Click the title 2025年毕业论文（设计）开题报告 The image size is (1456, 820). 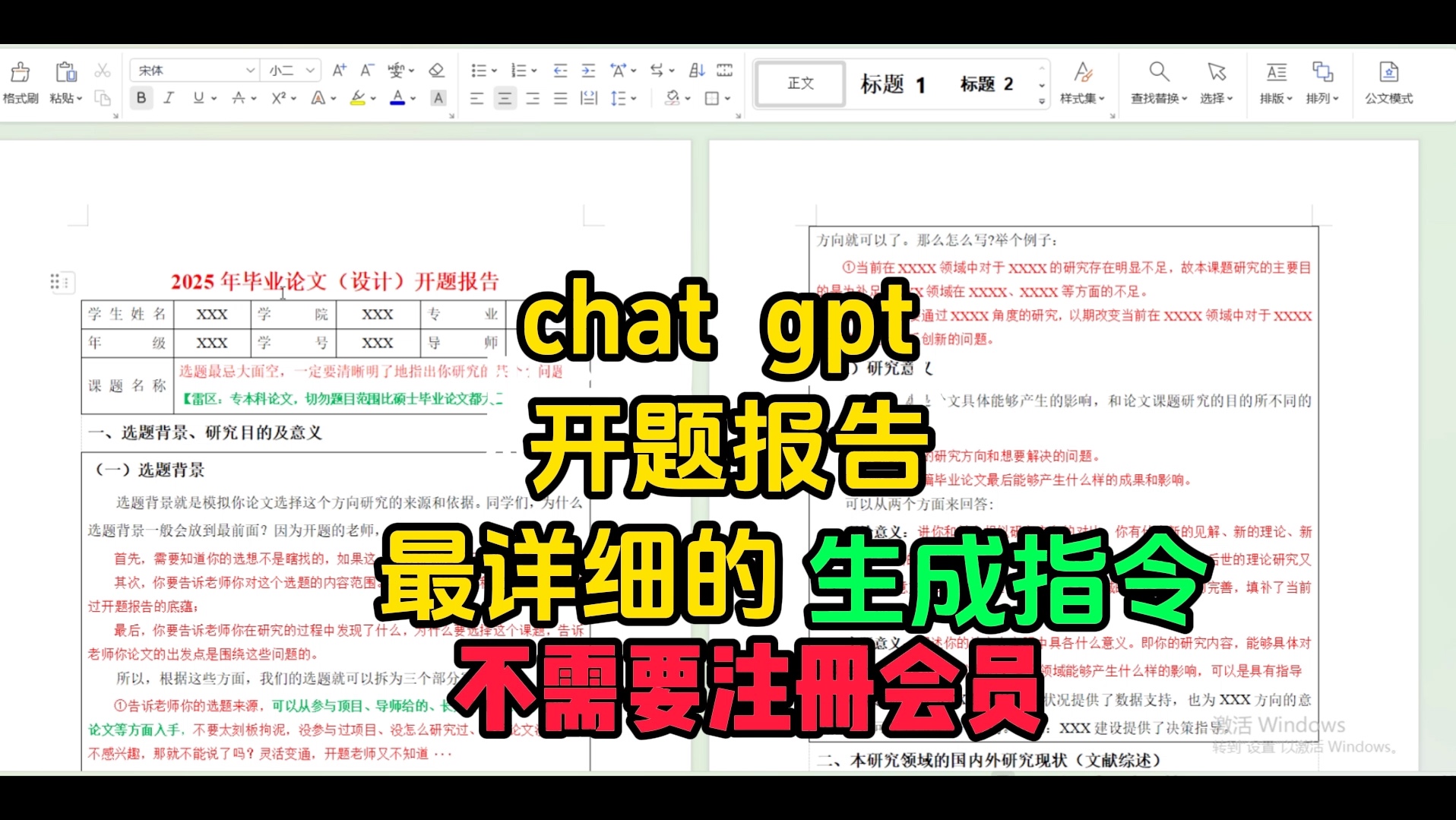(335, 282)
